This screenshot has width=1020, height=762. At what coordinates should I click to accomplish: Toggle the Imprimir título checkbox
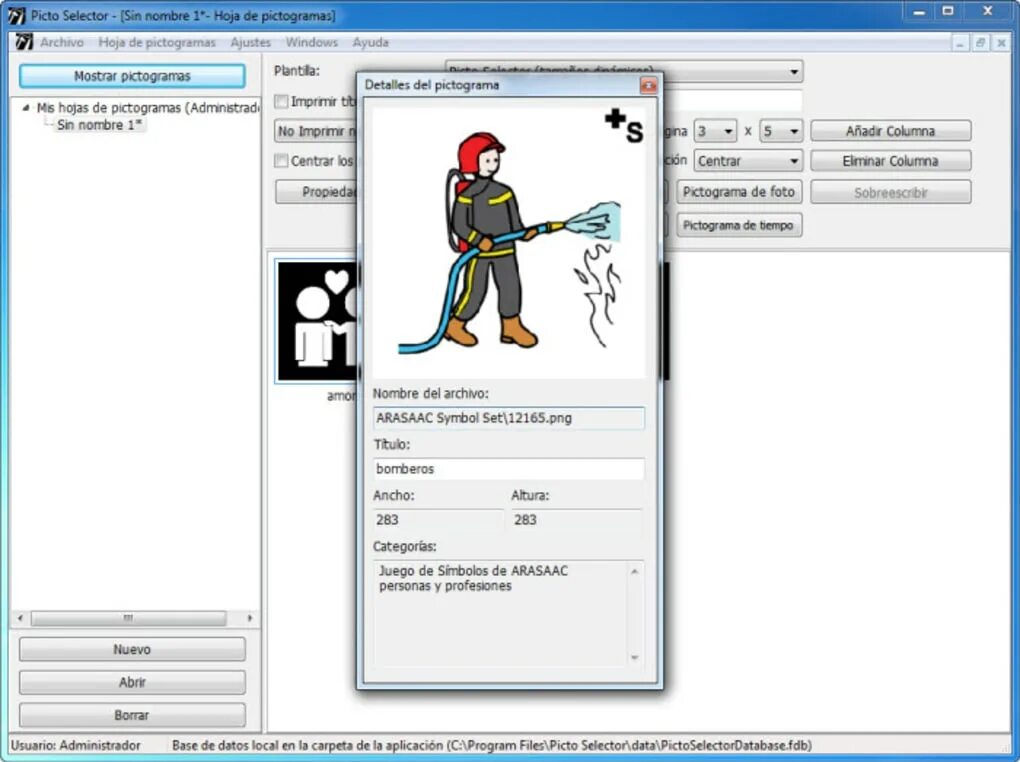(281, 102)
